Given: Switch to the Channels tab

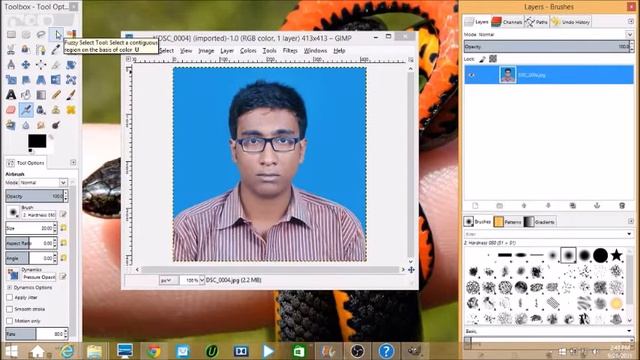Looking at the screenshot, I should coord(507,22).
